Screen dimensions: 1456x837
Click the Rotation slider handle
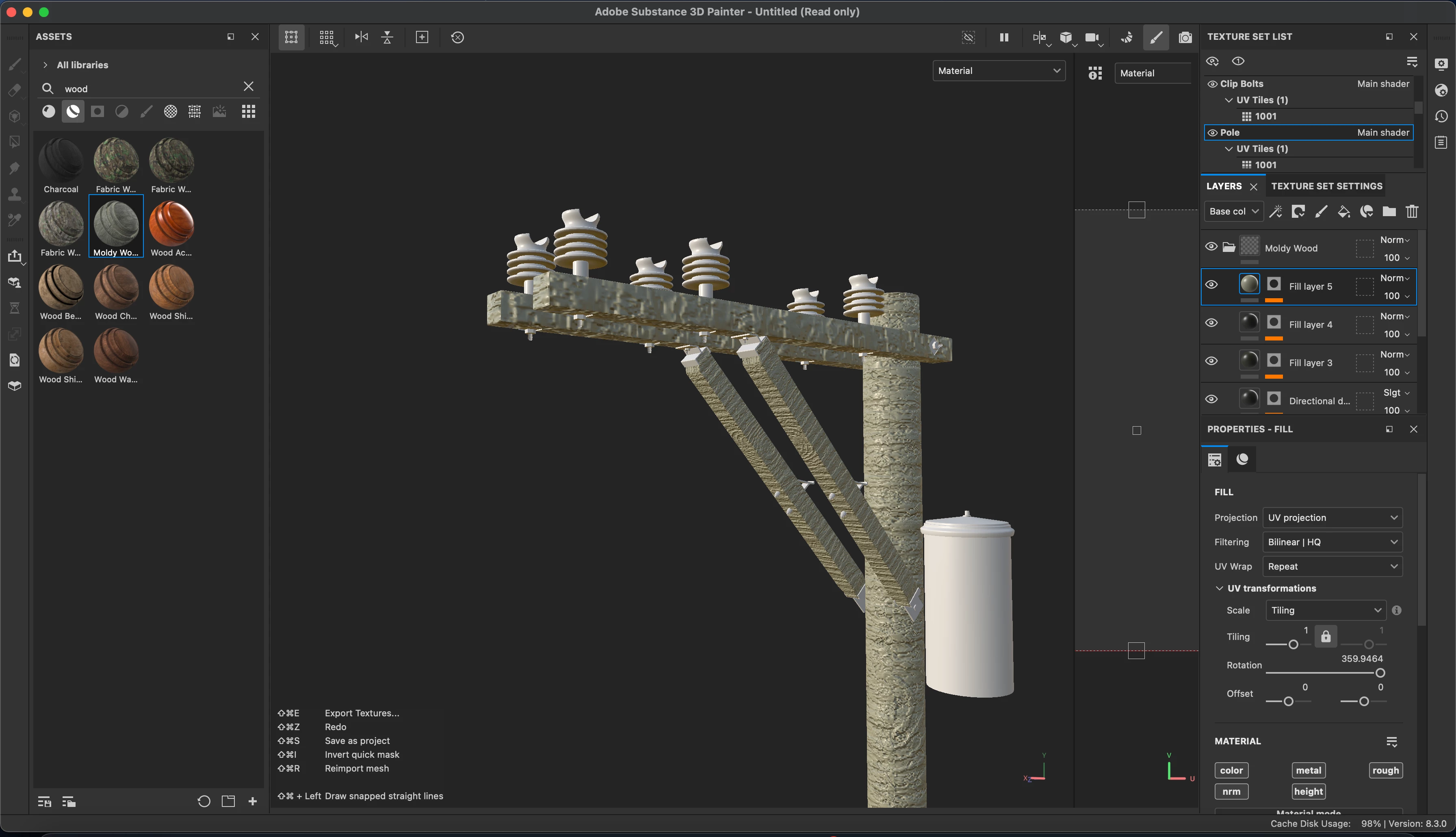tap(1380, 673)
